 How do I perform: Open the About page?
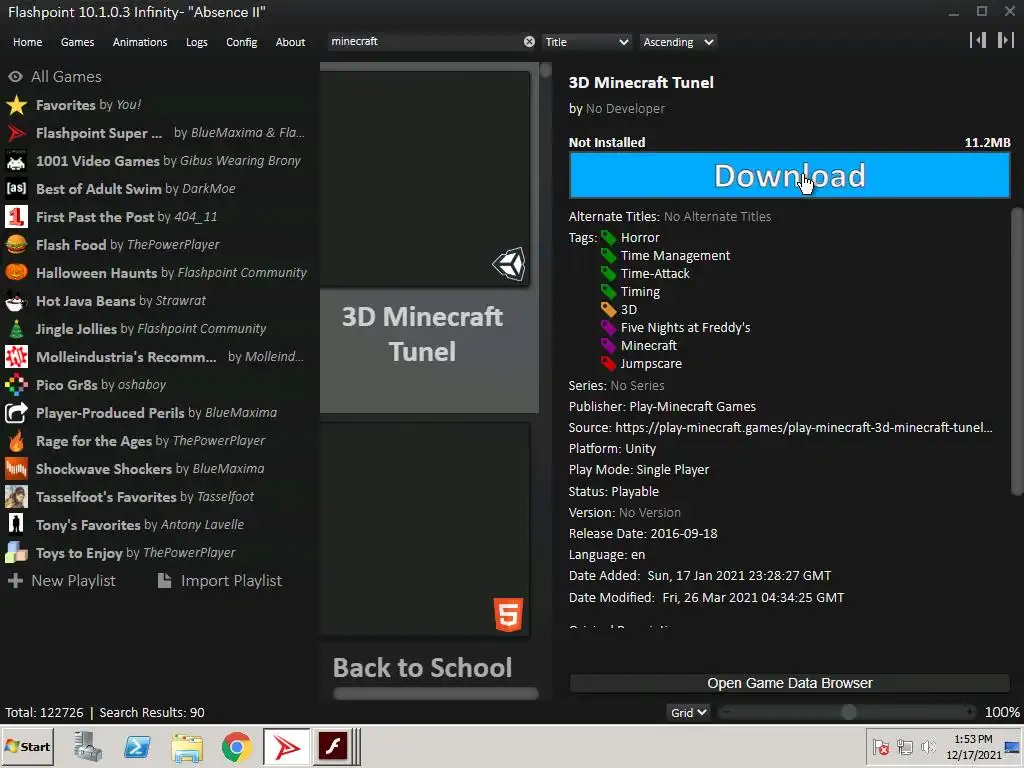(290, 42)
